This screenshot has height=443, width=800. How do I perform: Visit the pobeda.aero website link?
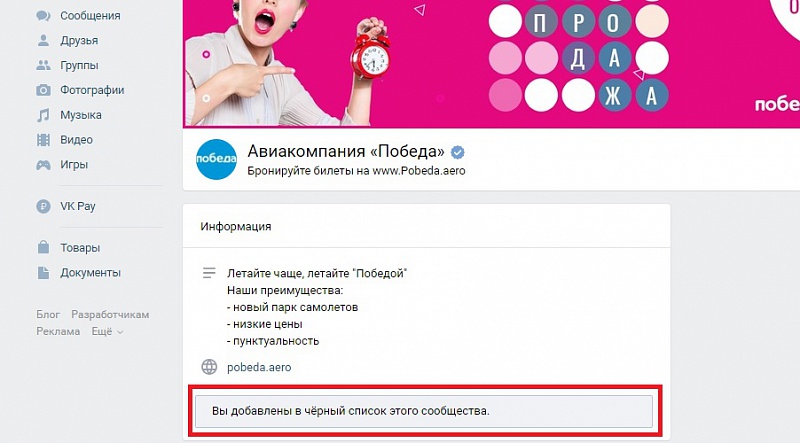259,367
